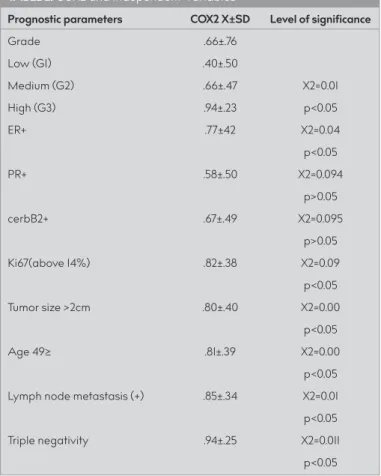Select the 'Low (G1)' row label
This screenshot has height=476, width=381.
(x=30, y=63)
